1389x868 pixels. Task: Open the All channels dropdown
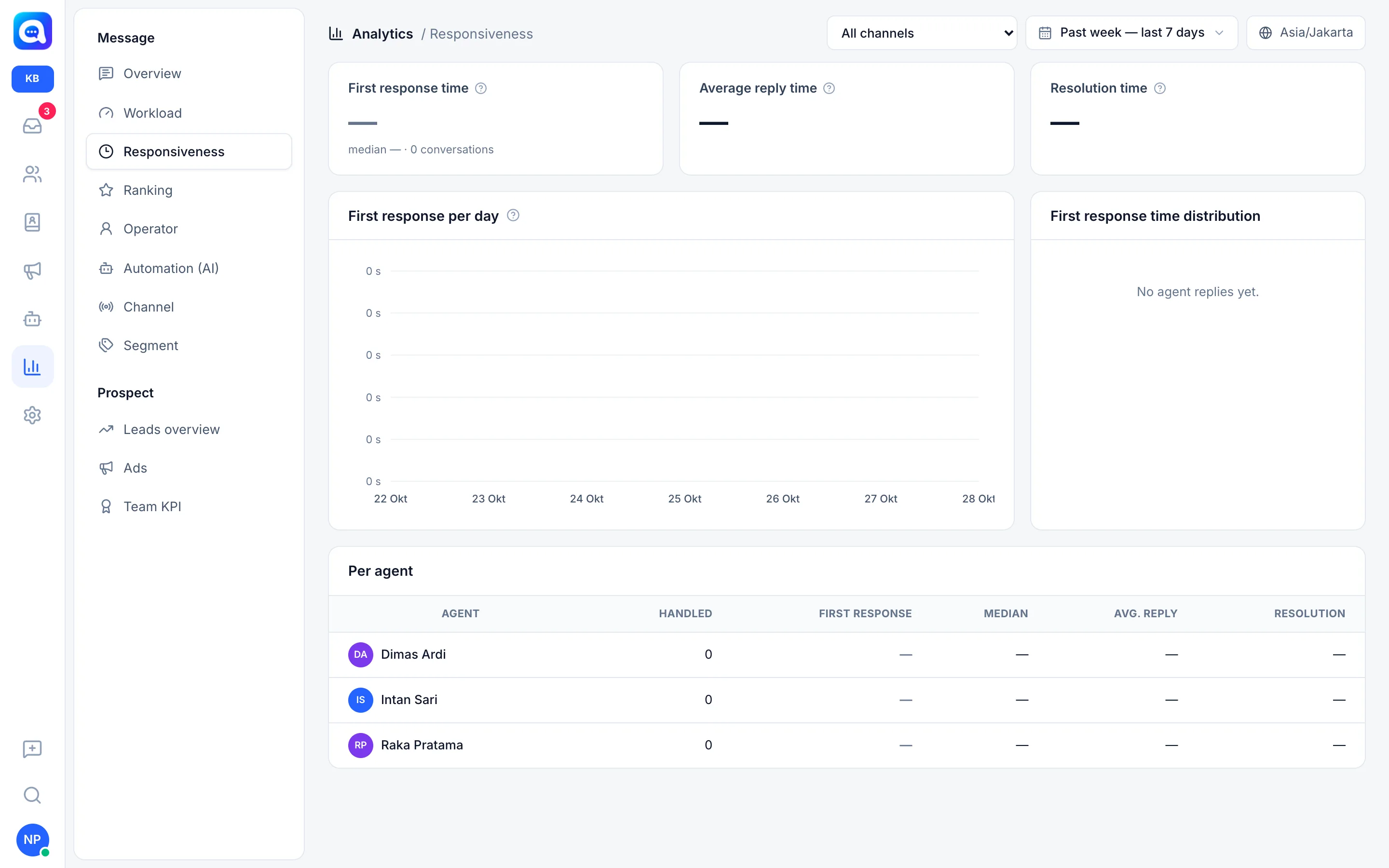click(922, 33)
